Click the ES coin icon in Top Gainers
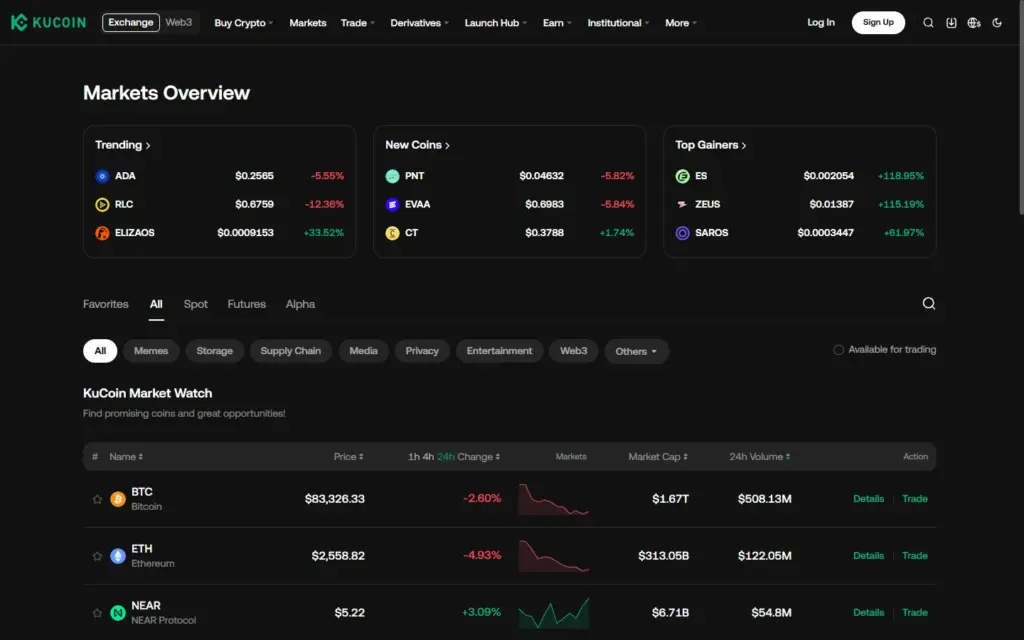The image size is (1024, 640). 682,176
